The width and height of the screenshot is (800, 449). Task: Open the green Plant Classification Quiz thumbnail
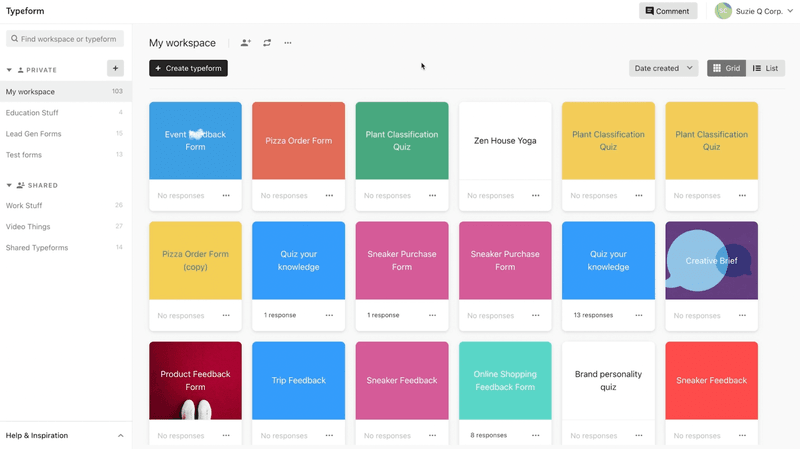(x=402, y=141)
